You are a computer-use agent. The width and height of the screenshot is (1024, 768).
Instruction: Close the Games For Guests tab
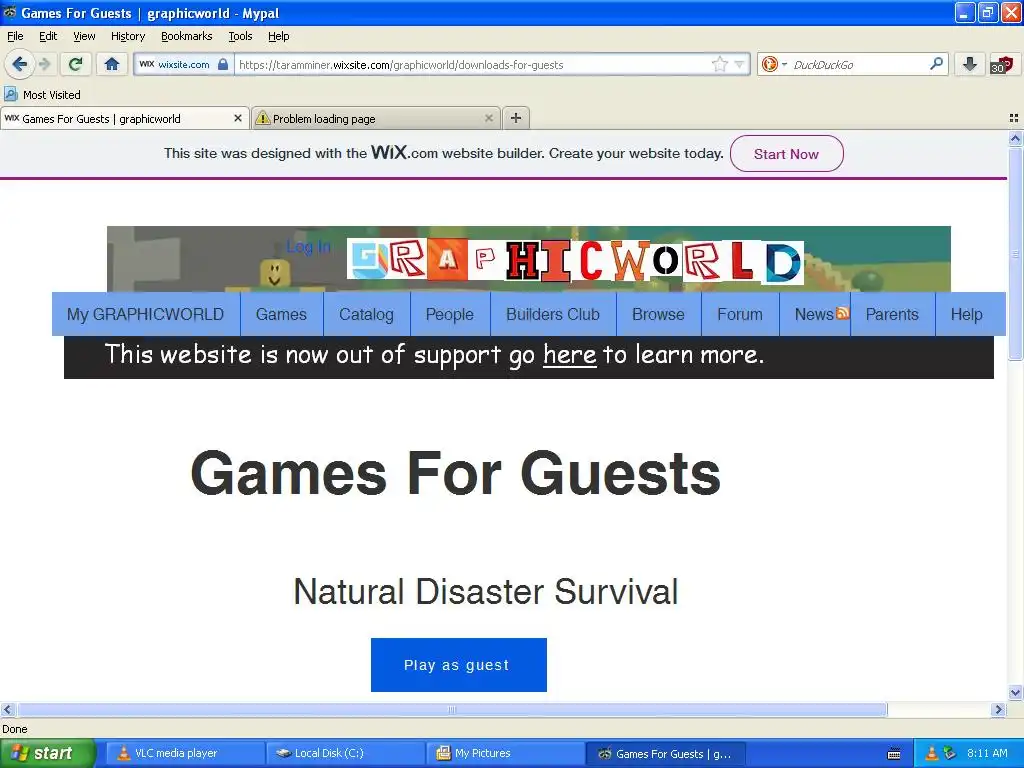238,118
